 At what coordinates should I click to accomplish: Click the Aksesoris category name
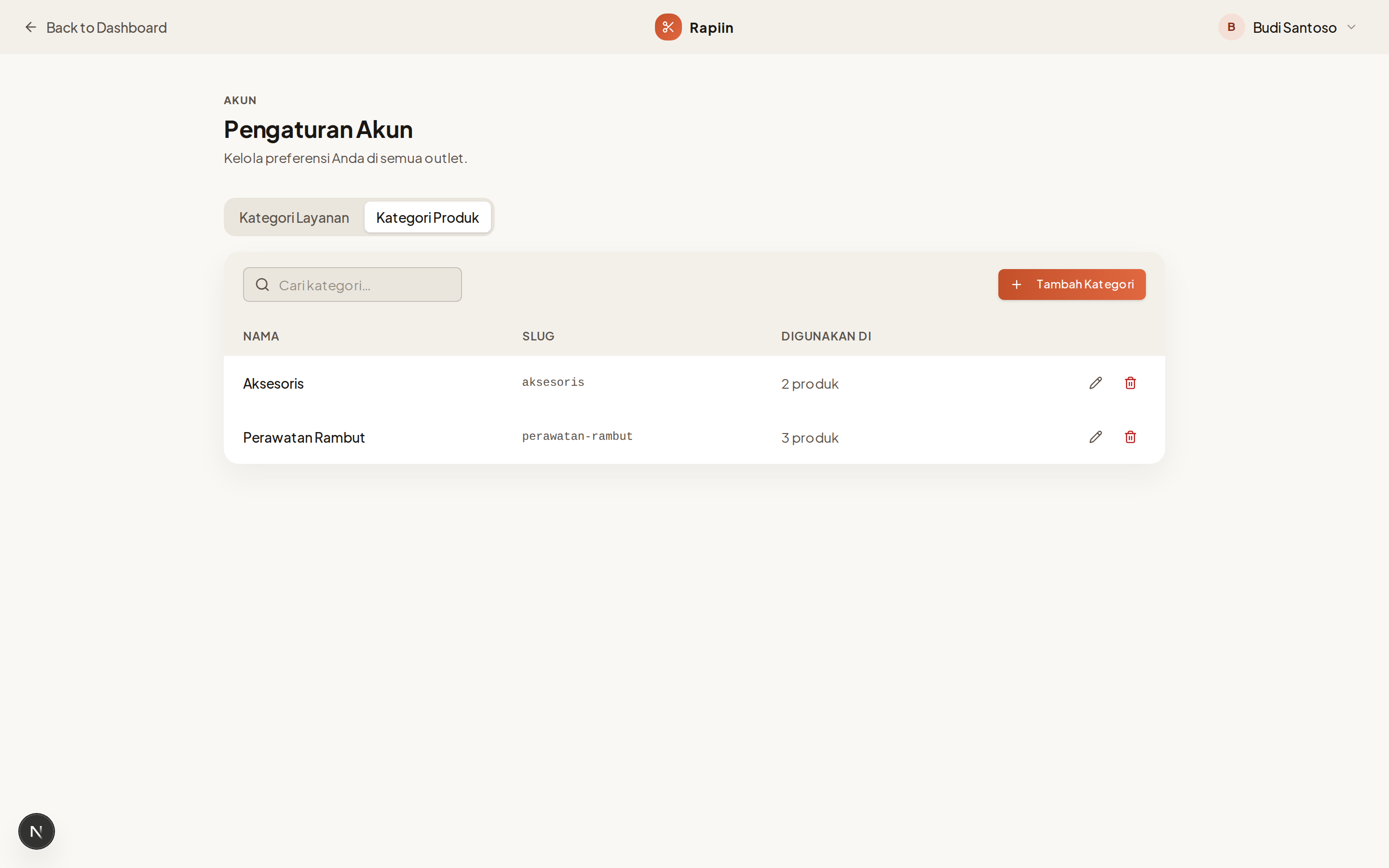[273, 383]
